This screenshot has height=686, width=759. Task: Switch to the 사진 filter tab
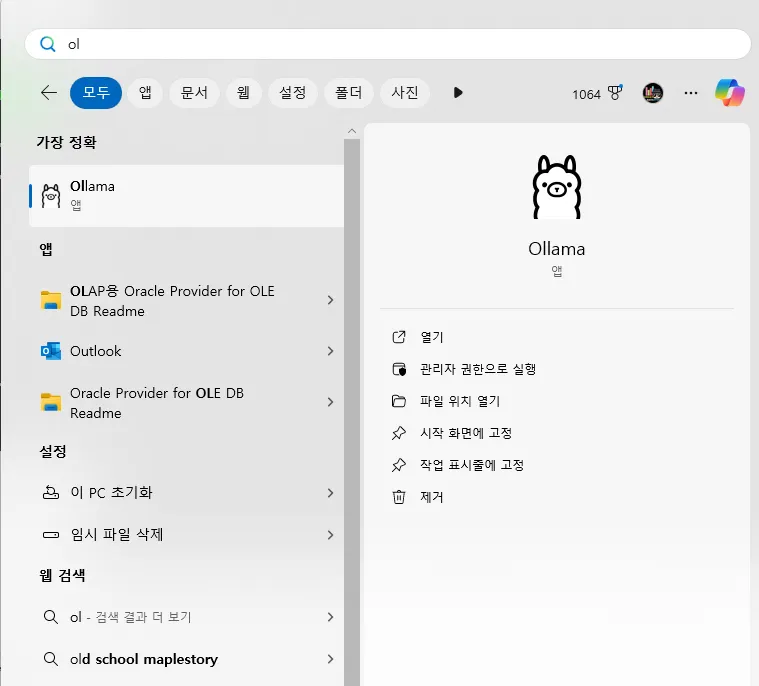[x=405, y=92]
